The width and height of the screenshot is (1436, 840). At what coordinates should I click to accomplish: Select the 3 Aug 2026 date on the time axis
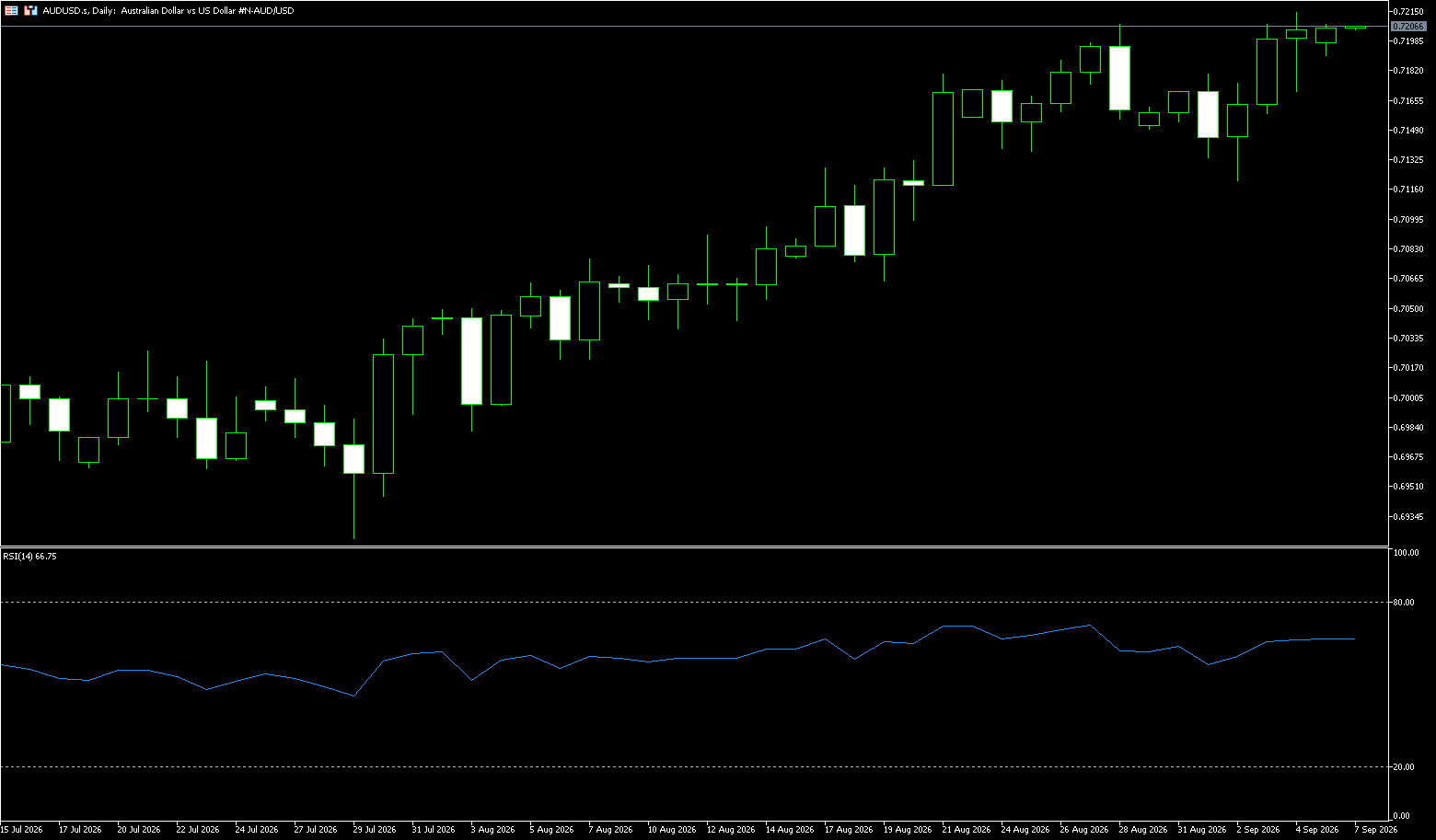pyautogui.click(x=493, y=830)
